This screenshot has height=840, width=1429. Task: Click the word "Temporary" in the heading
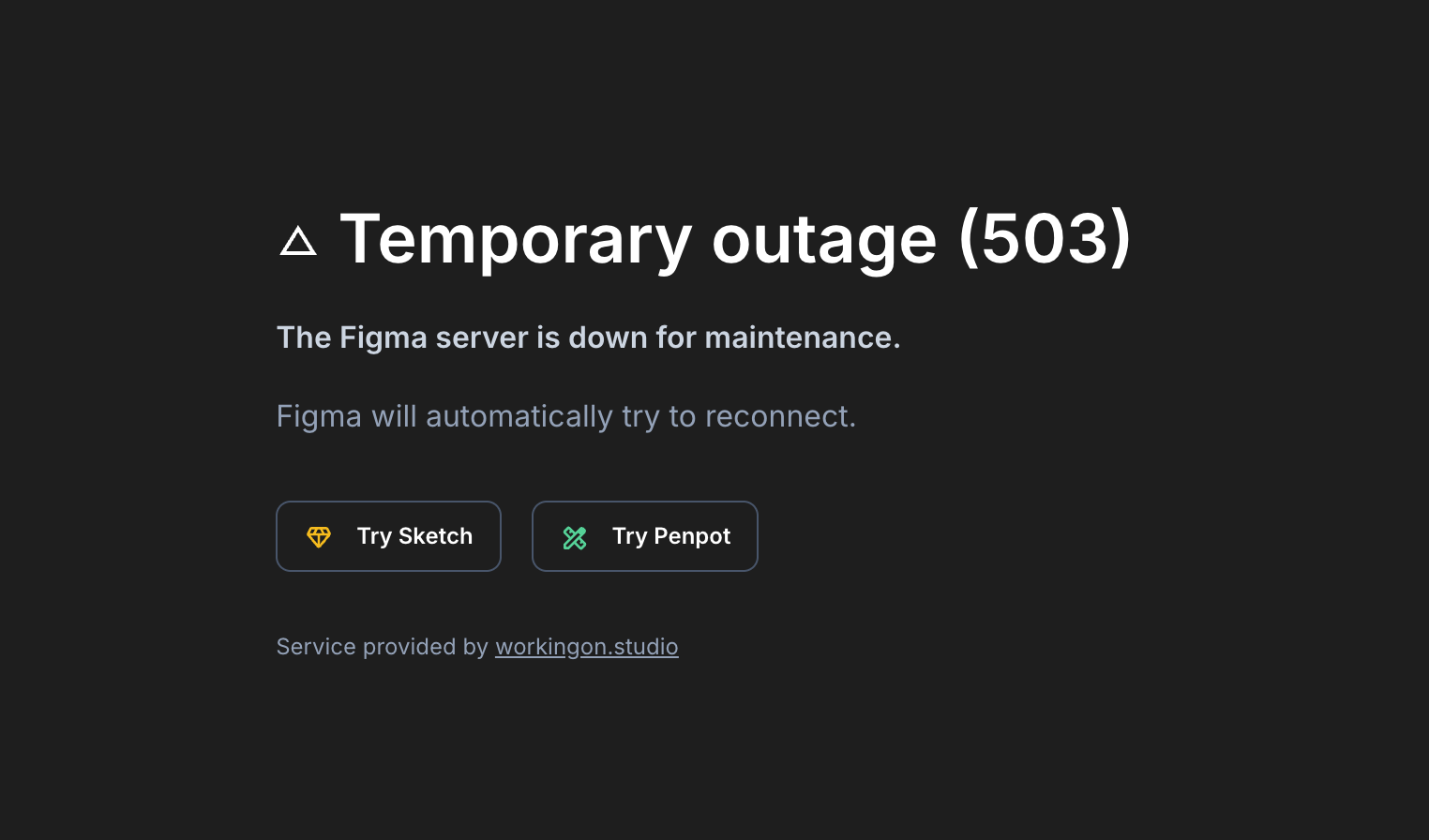pos(516,240)
